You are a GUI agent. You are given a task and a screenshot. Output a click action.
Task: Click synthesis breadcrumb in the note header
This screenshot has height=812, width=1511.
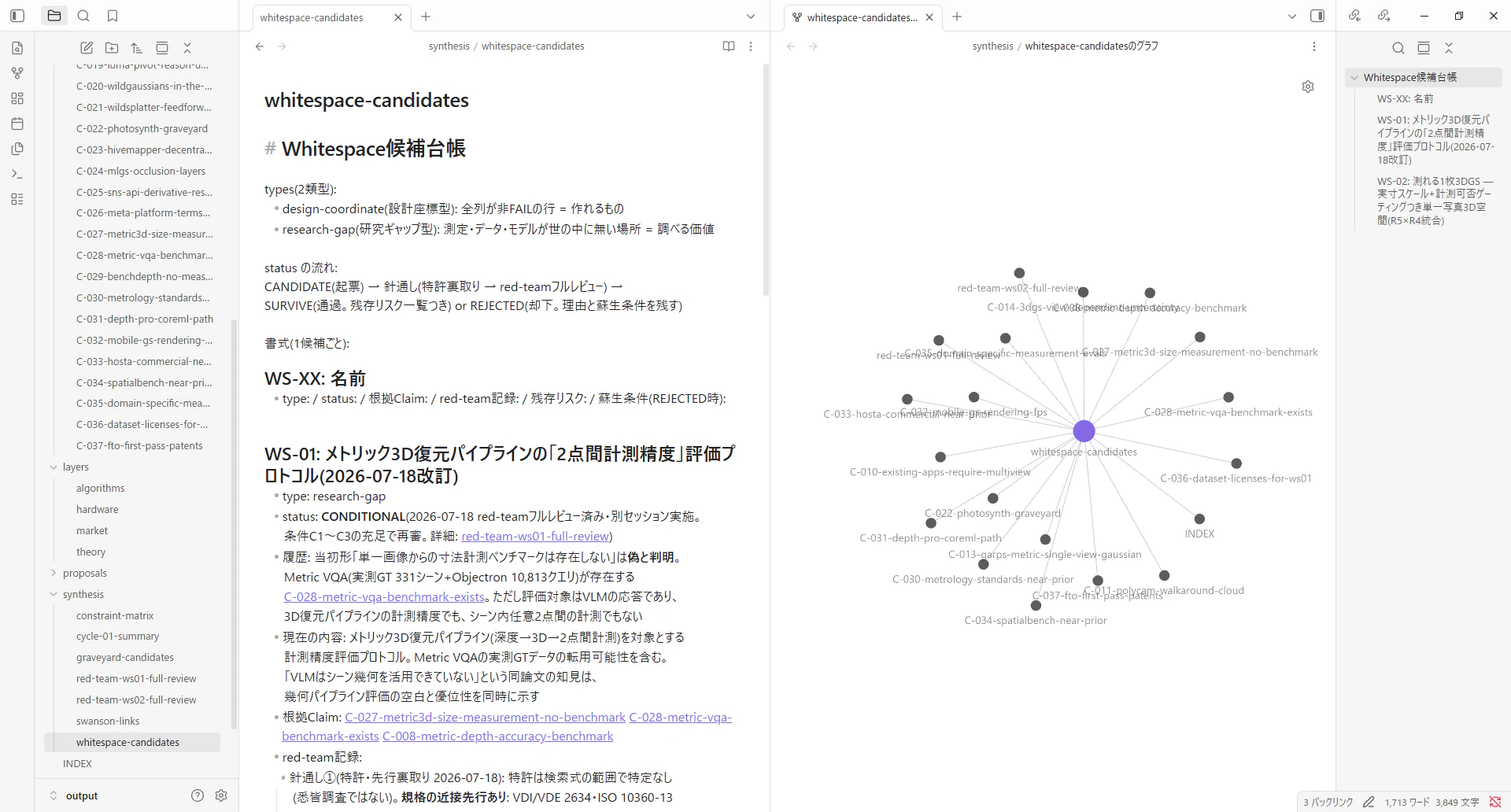pyautogui.click(x=449, y=46)
